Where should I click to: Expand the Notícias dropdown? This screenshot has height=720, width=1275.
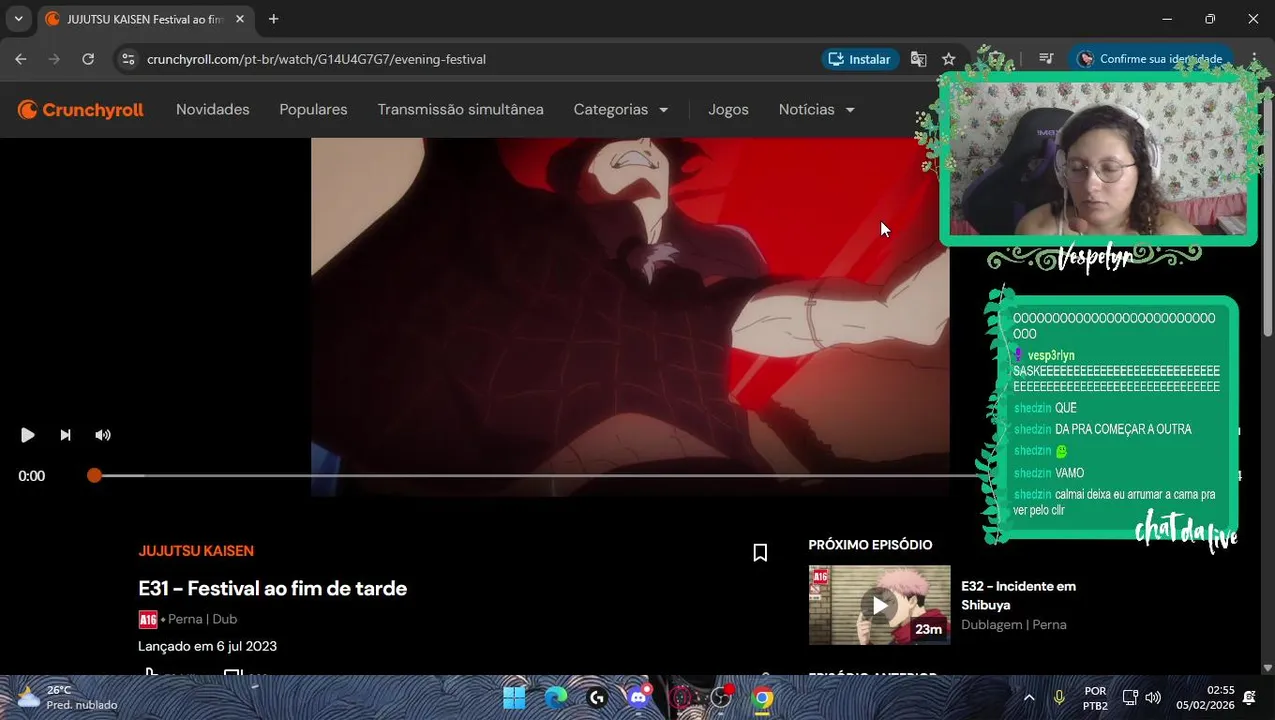[x=816, y=110]
